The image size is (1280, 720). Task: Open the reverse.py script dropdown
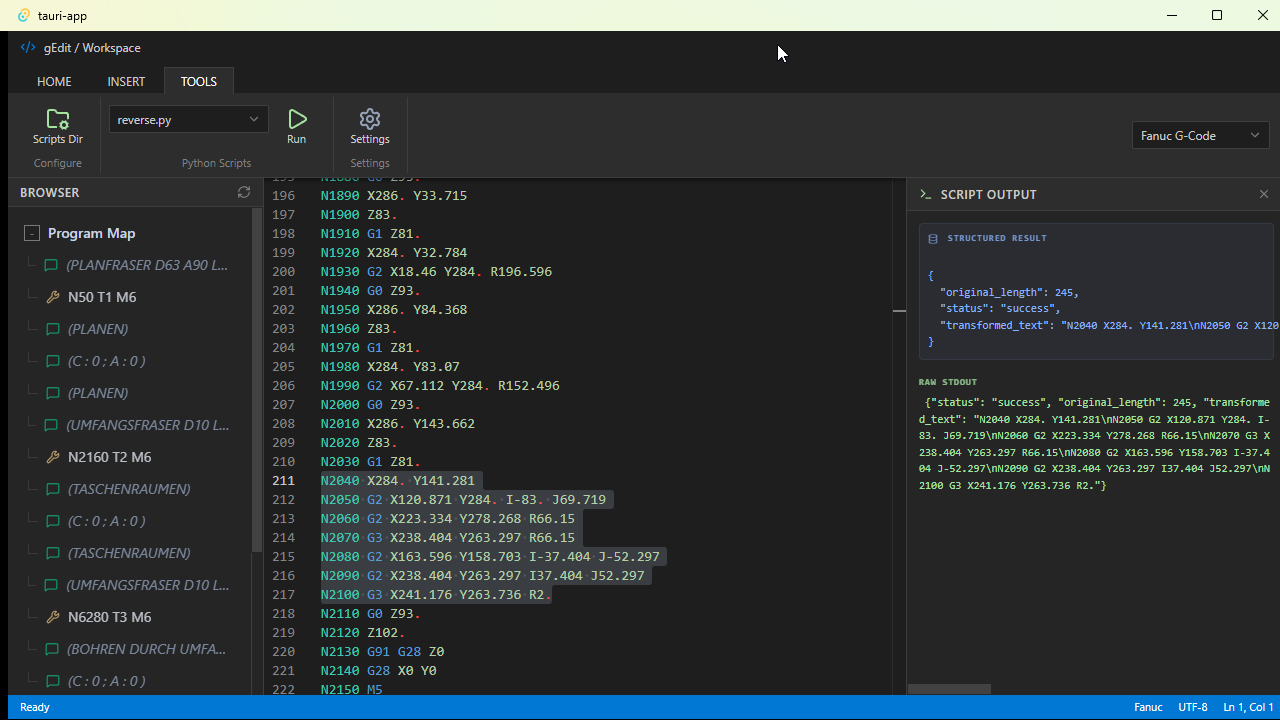(189, 119)
